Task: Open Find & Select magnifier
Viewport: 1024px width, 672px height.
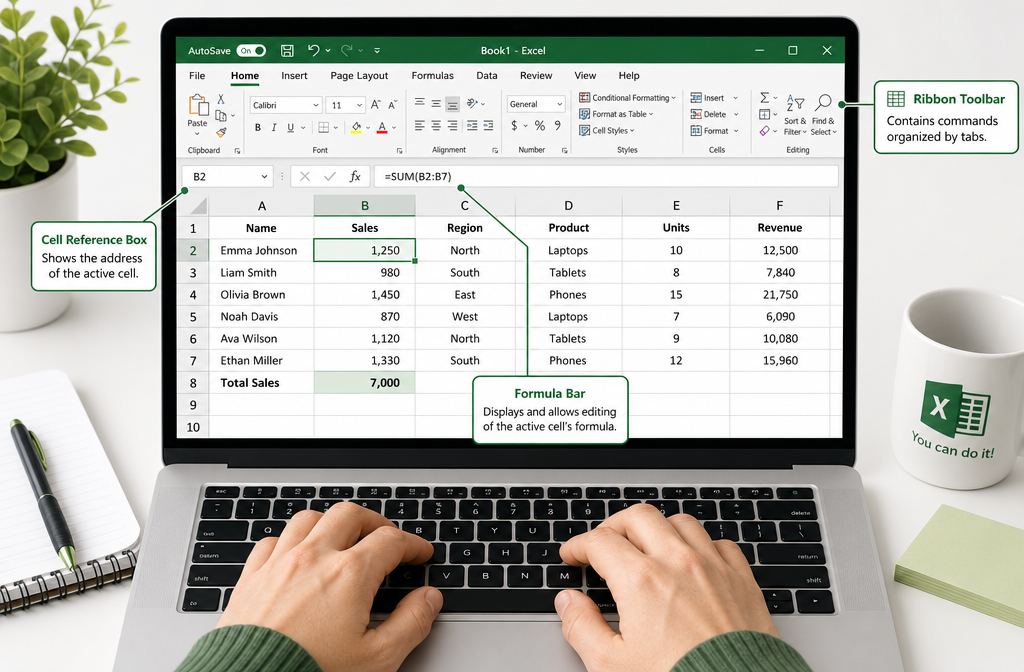Action: click(x=824, y=114)
